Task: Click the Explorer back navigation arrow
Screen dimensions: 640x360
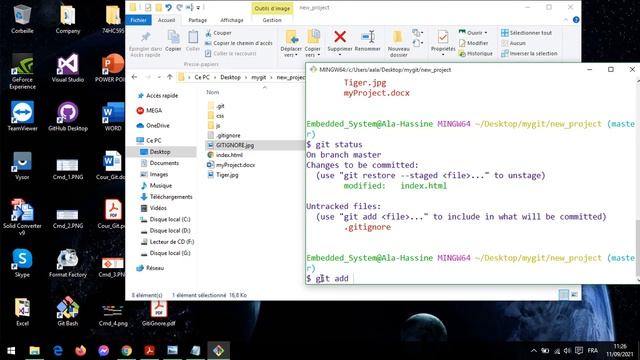Action: (134, 77)
